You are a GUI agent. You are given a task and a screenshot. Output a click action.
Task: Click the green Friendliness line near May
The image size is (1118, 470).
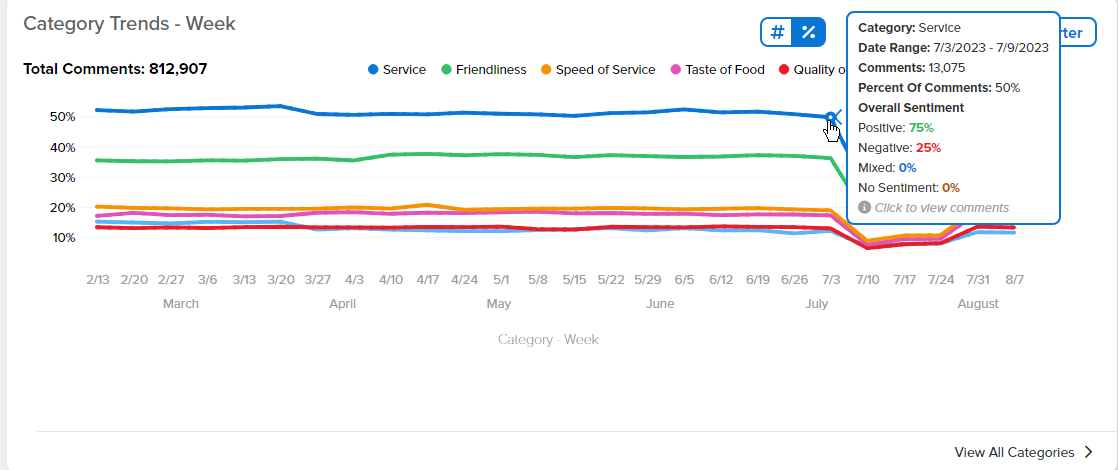point(501,154)
